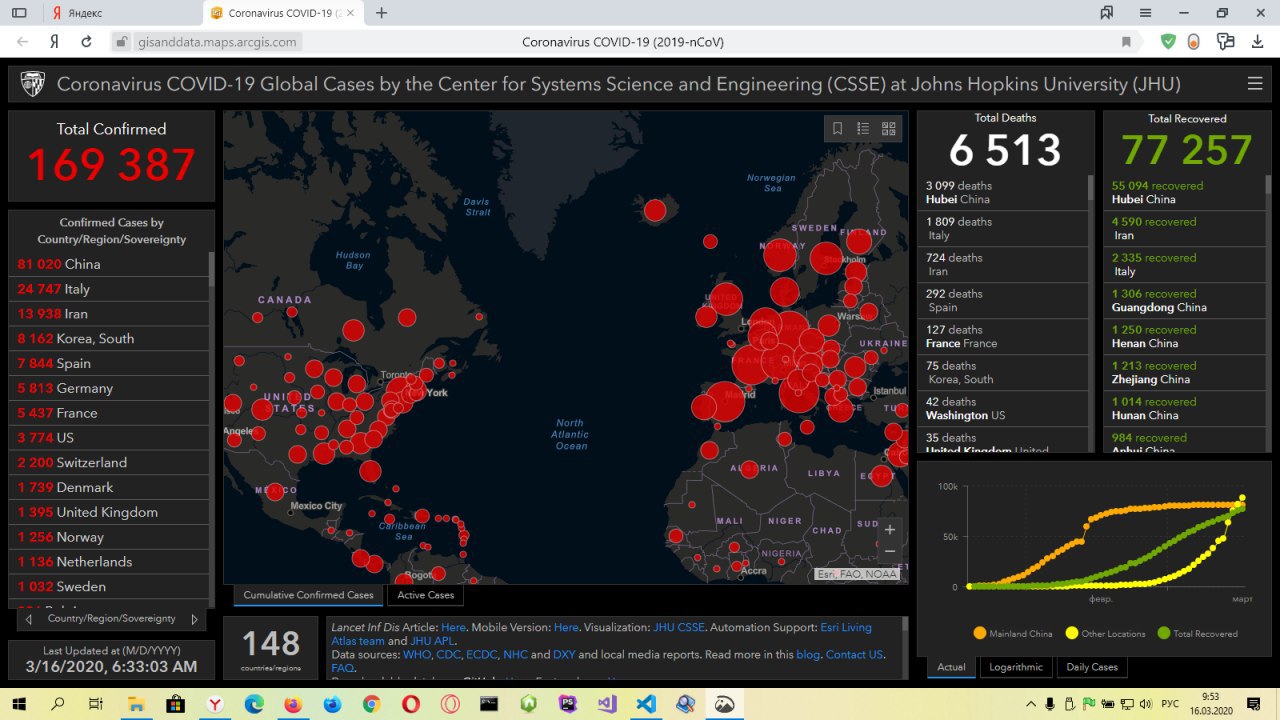Screen dimensions: 1280x720
Task: Select Spain deaths entry
Action: pos(1002,300)
